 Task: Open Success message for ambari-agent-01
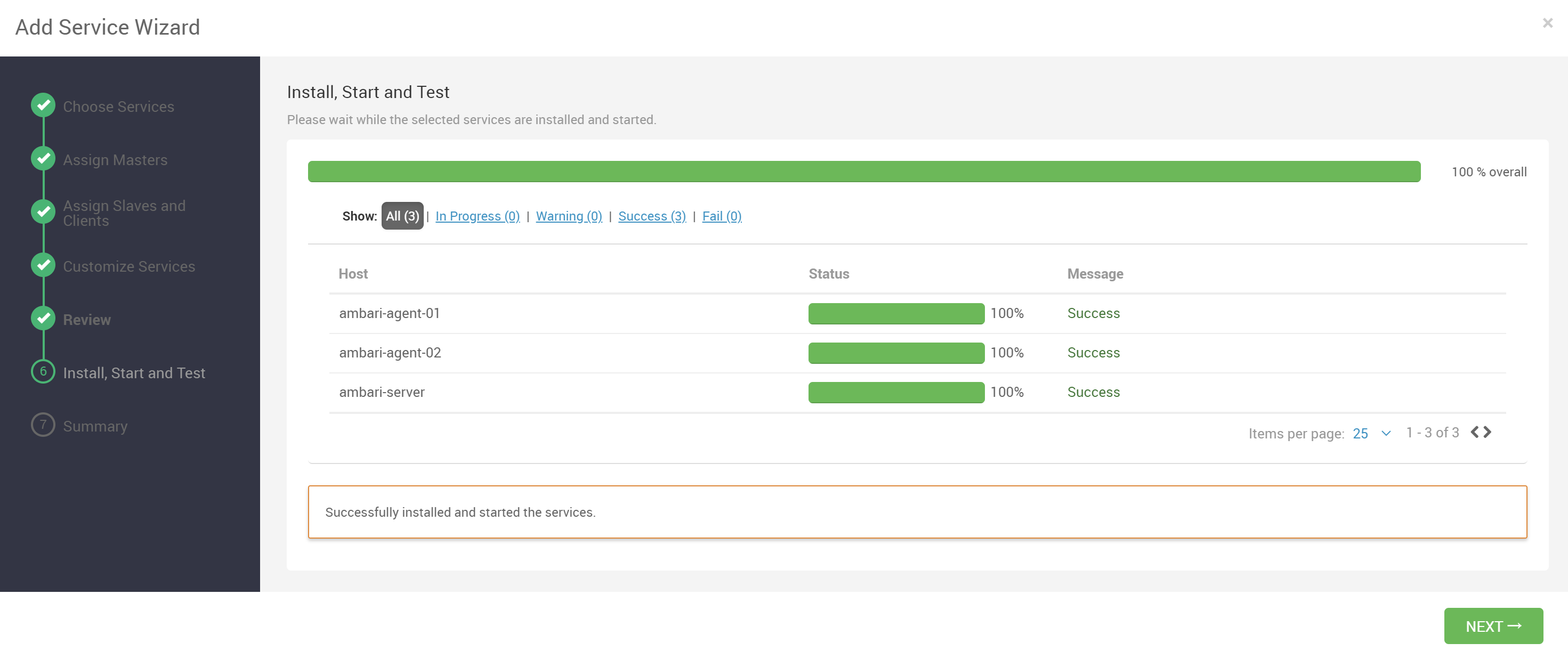pos(1093,313)
